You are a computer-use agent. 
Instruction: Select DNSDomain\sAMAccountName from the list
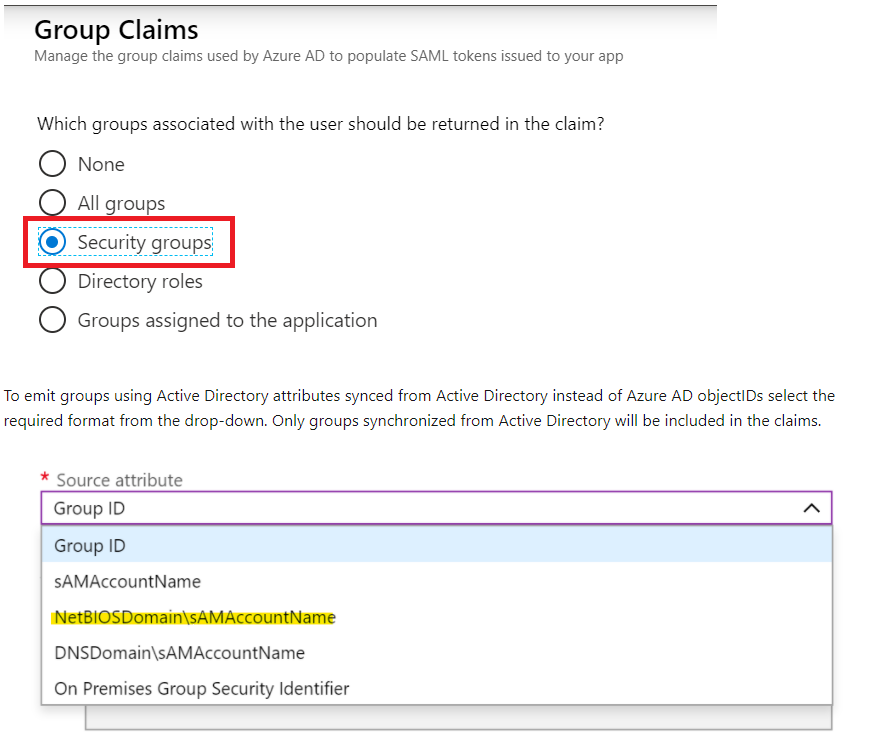pos(179,653)
